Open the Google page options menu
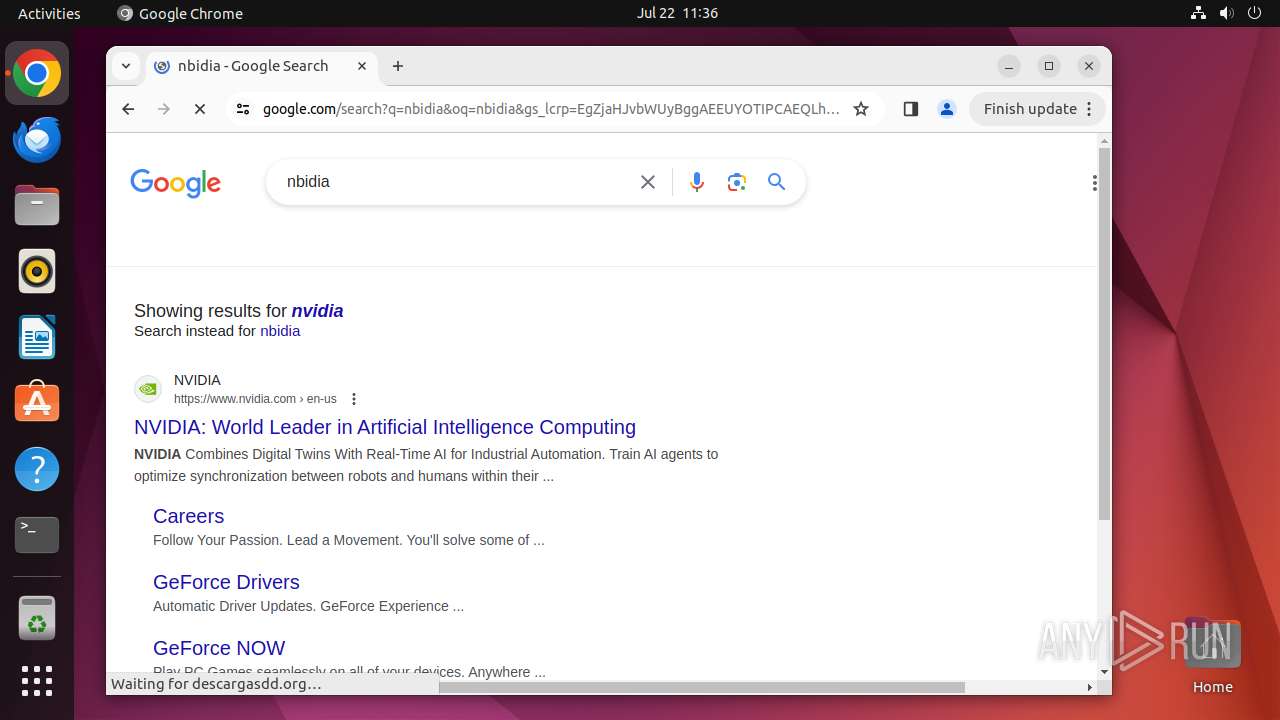Screen dimensions: 1280x720 point(1095,183)
